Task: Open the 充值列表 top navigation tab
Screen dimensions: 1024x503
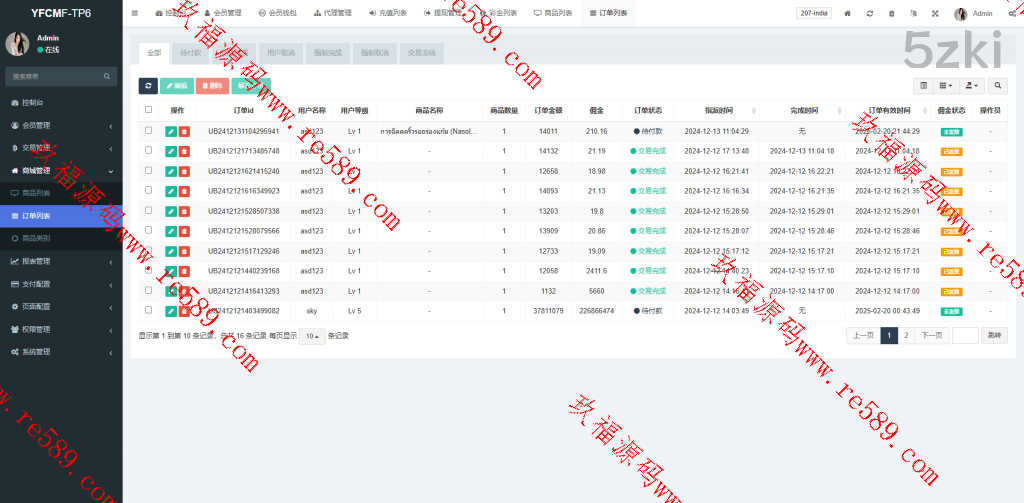Action: 387,13
